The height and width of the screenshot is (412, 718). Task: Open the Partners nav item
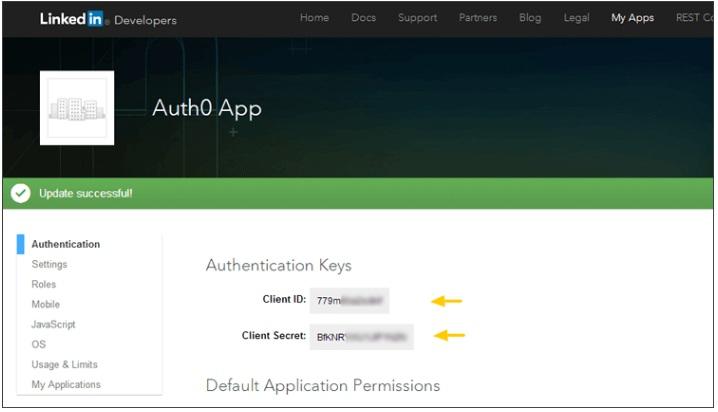tap(478, 18)
